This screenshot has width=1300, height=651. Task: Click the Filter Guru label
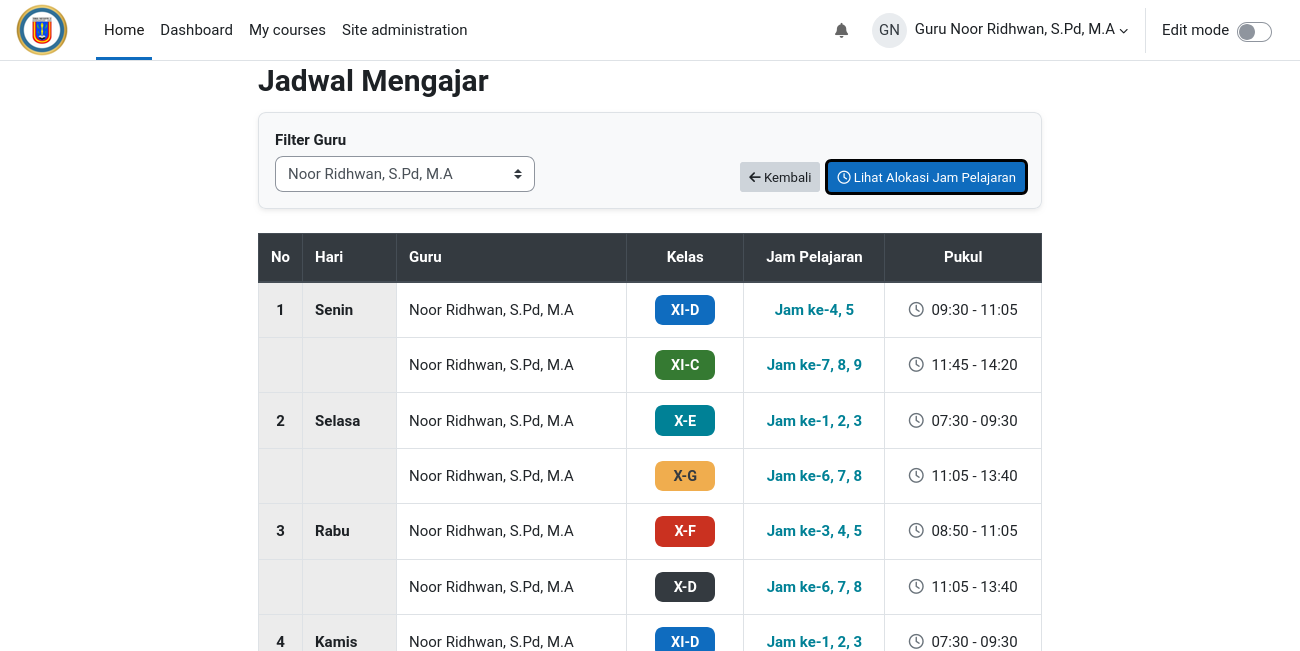310,140
